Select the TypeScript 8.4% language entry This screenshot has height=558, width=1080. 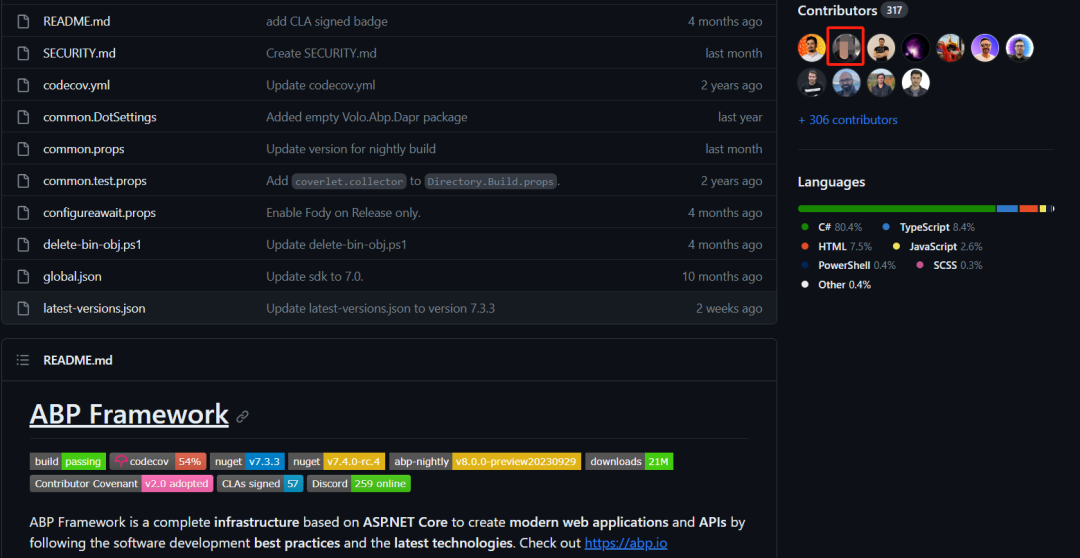928,227
